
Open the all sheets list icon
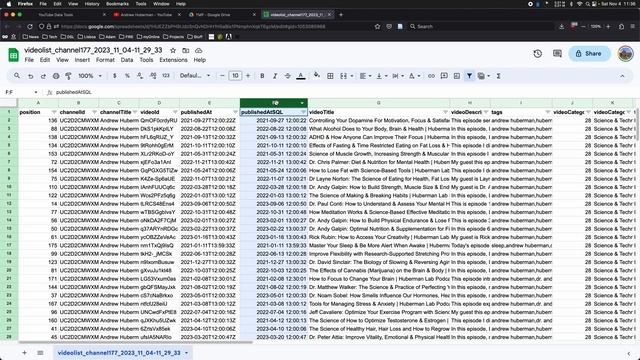tap(40, 353)
